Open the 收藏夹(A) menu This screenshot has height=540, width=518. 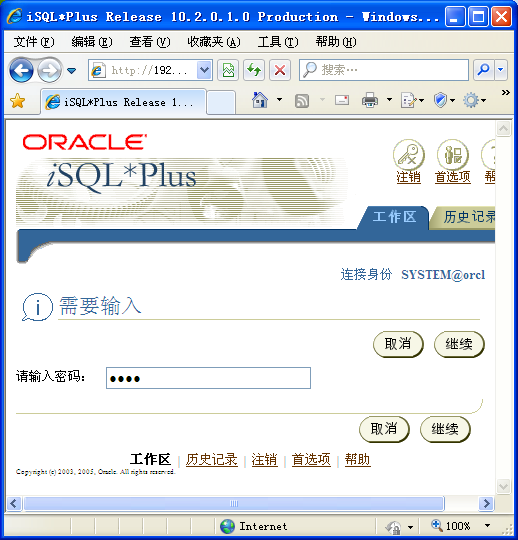214,42
